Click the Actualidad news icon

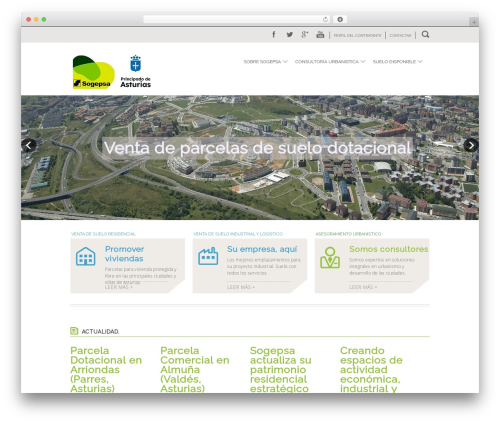pos(74,331)
